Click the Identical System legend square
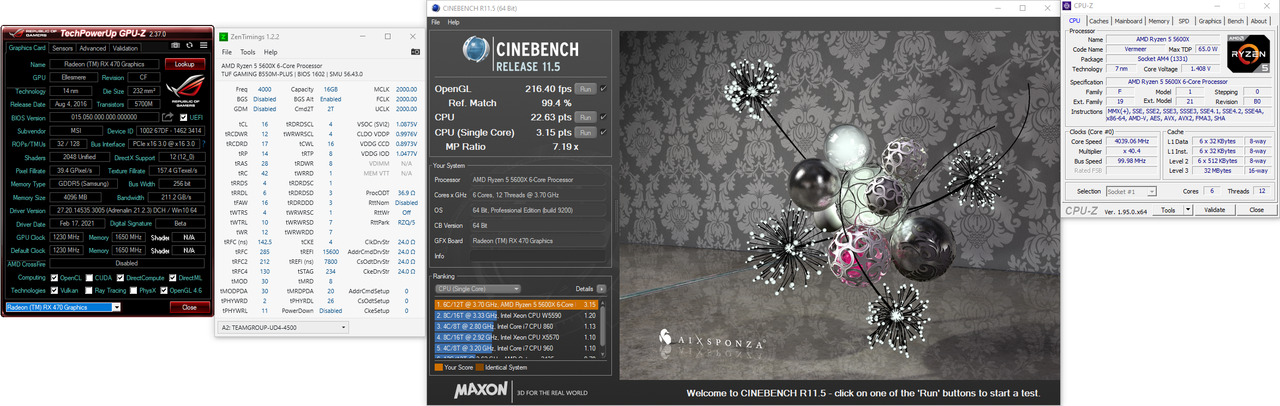 pyautogui.click(x=480, y=367)
